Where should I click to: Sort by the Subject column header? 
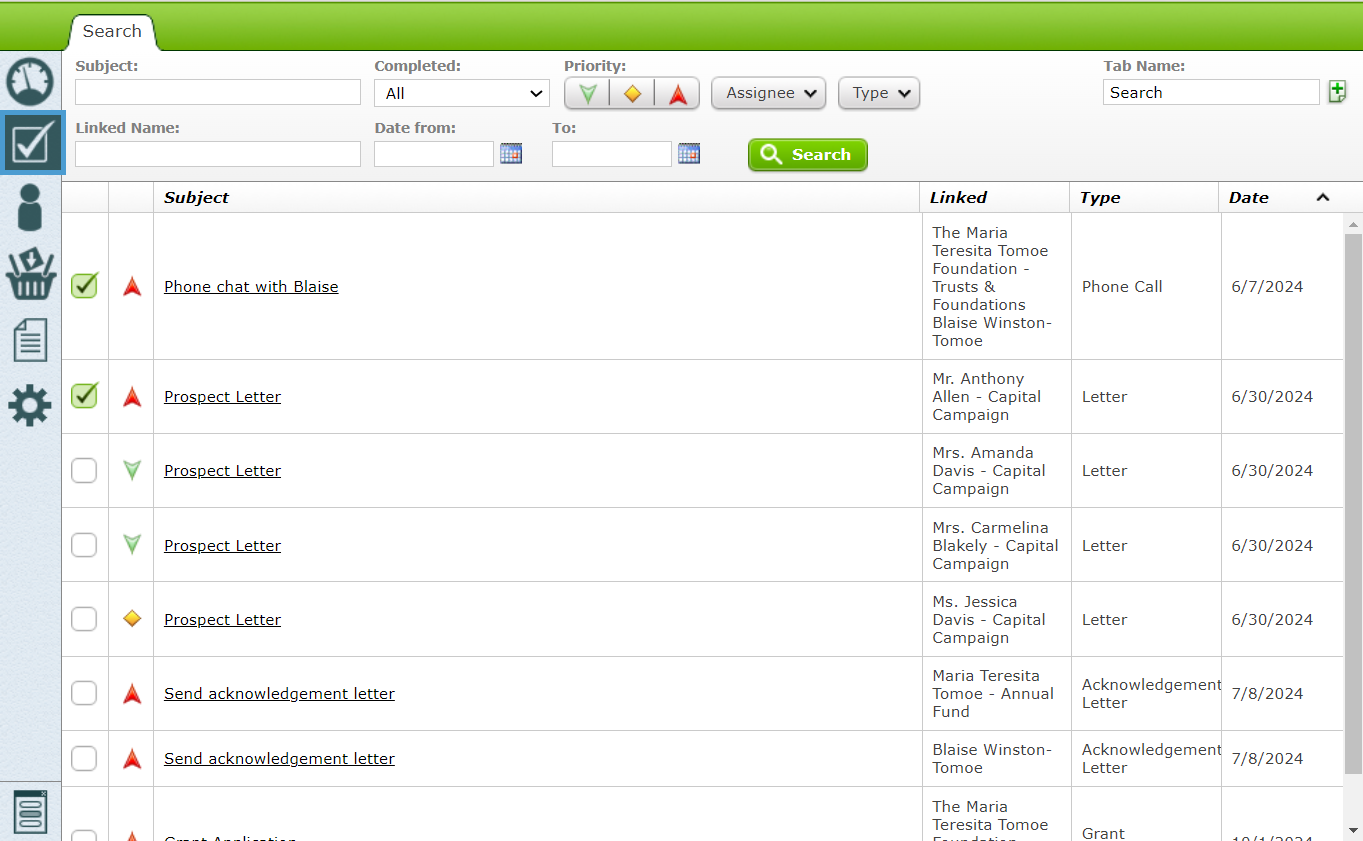tap(536, 197)
